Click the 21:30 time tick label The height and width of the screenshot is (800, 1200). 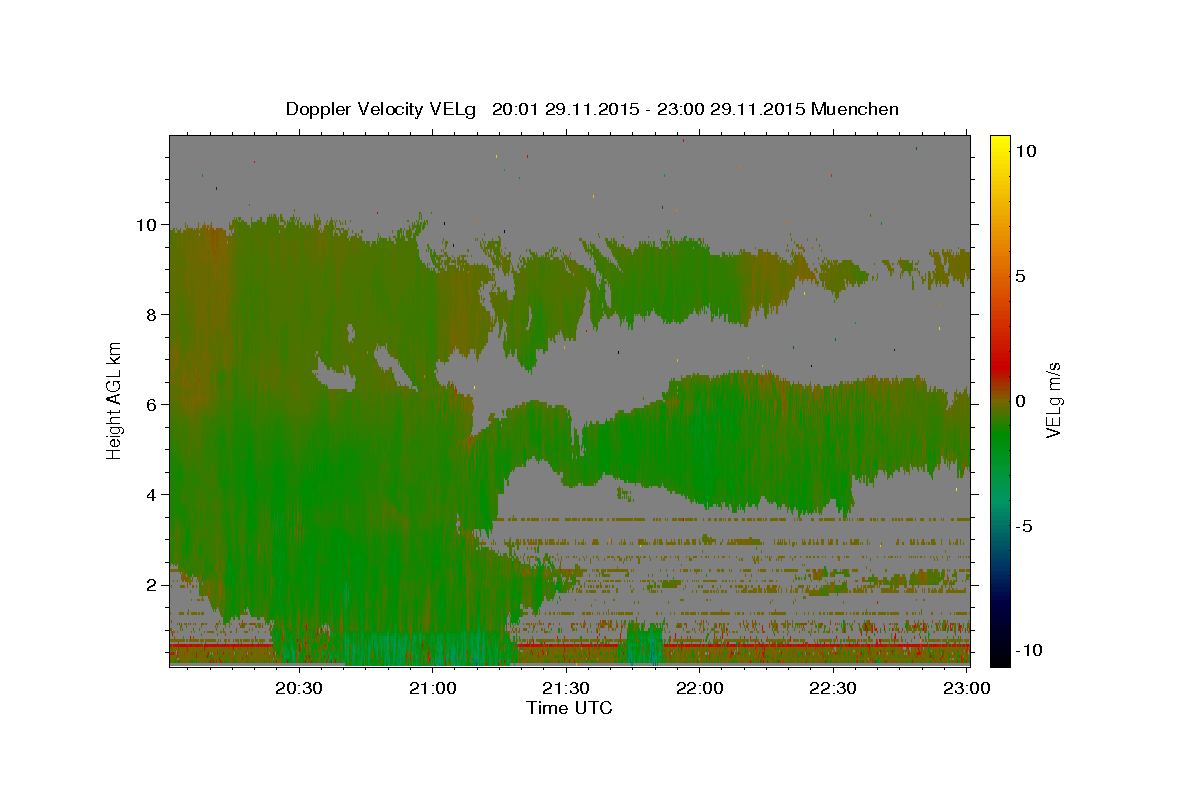pyautogui.click(x=566, y=688)
